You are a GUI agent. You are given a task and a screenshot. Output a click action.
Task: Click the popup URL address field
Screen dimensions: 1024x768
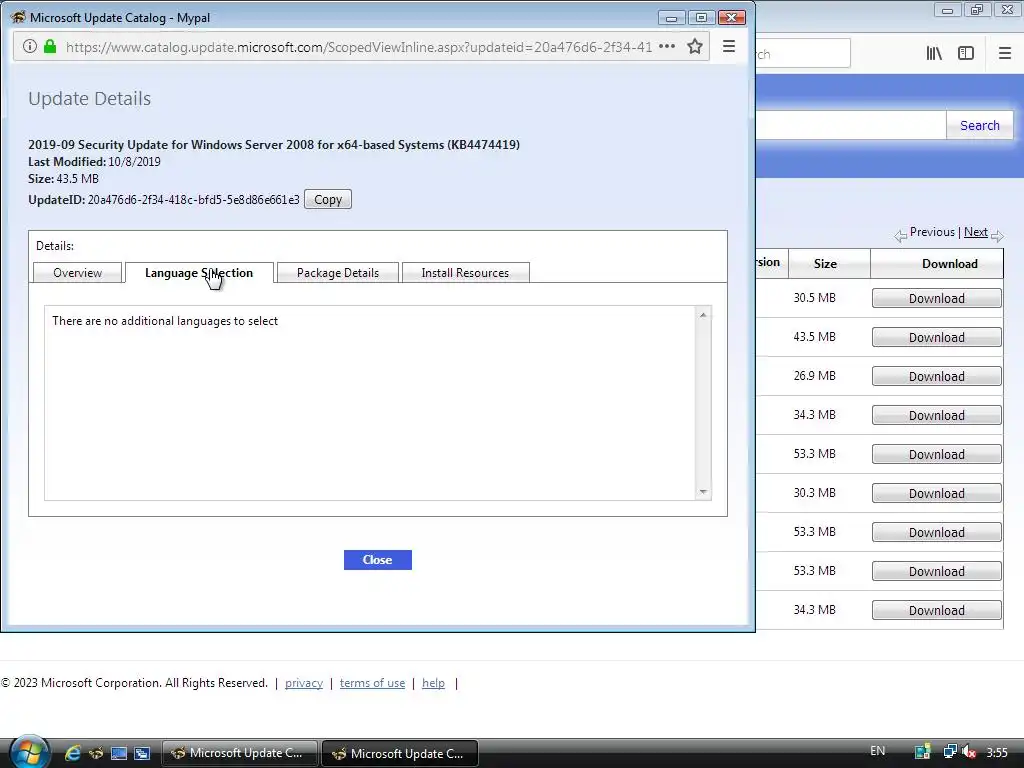coord(359,47)
